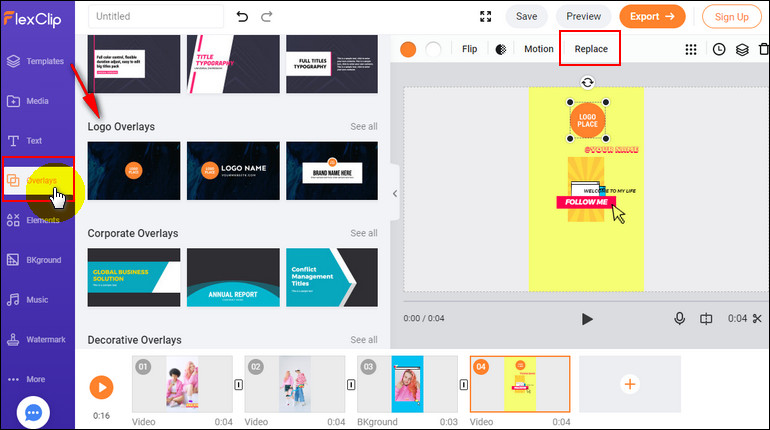Open the Text sidebar section
The width and height of the screenshot is (770, 430).
coord(25,141)
